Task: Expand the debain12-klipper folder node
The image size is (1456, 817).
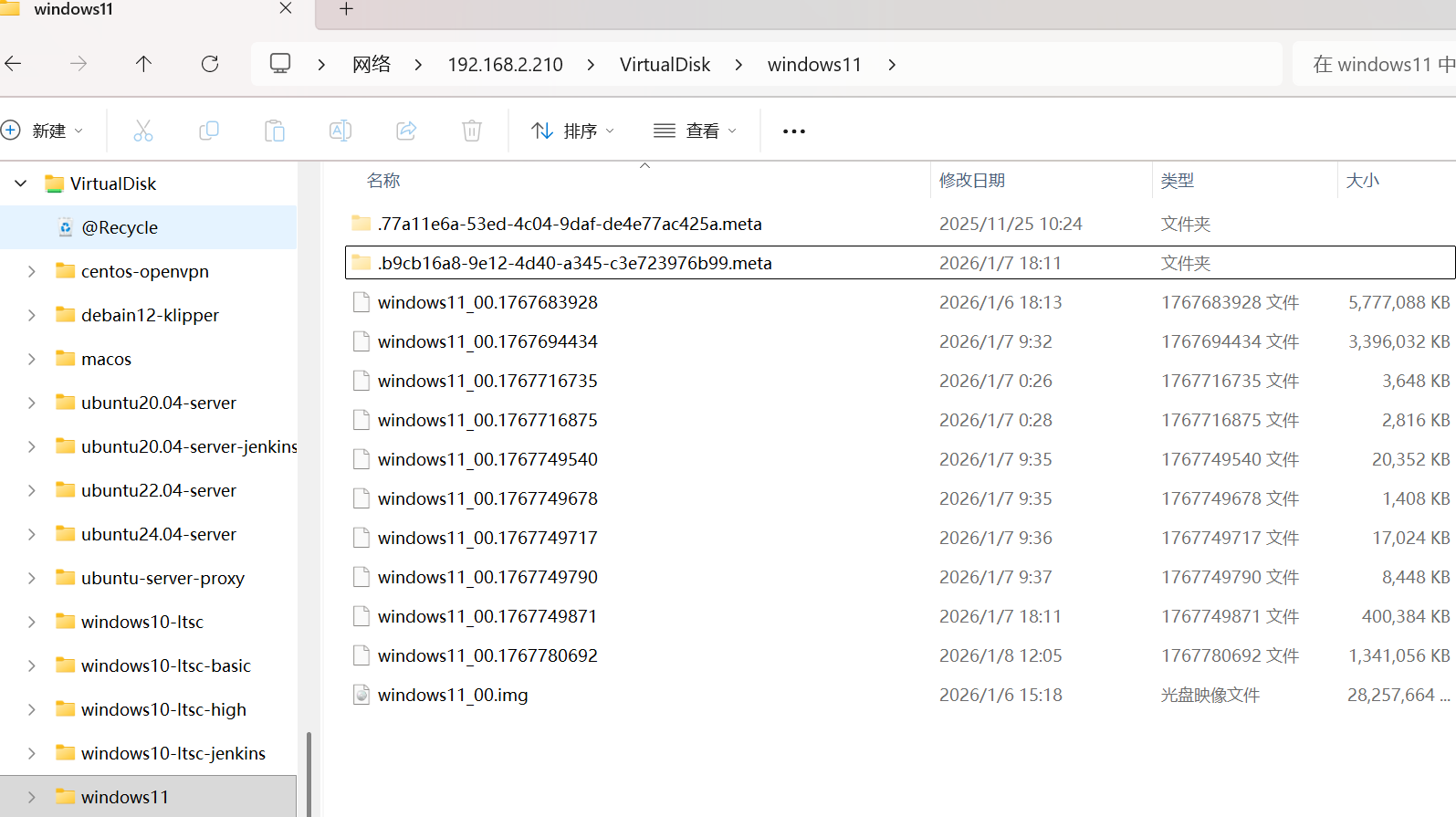Action: pyautogui.click(x=32, y=315)
